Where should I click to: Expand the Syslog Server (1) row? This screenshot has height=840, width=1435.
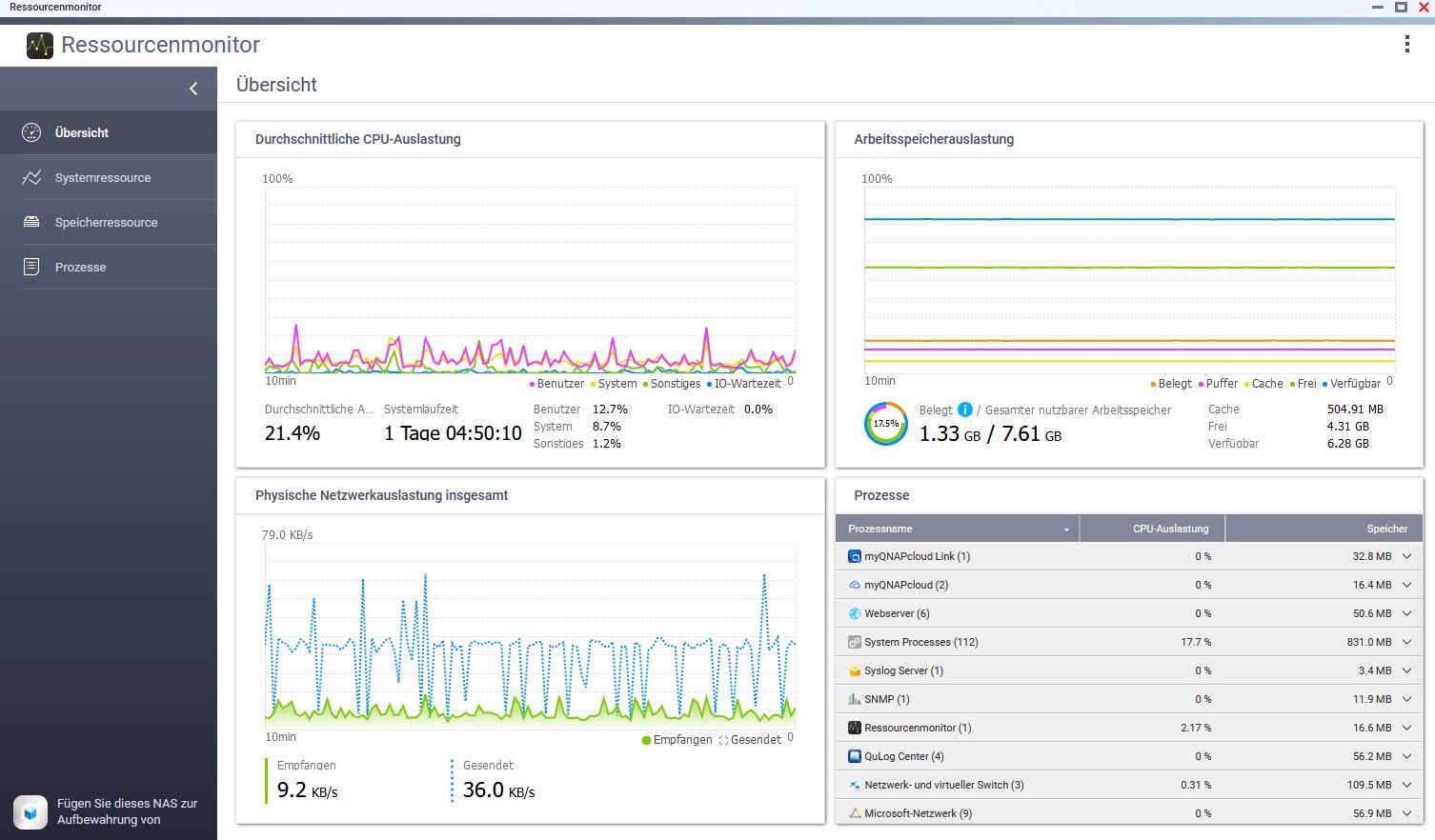tap(1406, 670)
